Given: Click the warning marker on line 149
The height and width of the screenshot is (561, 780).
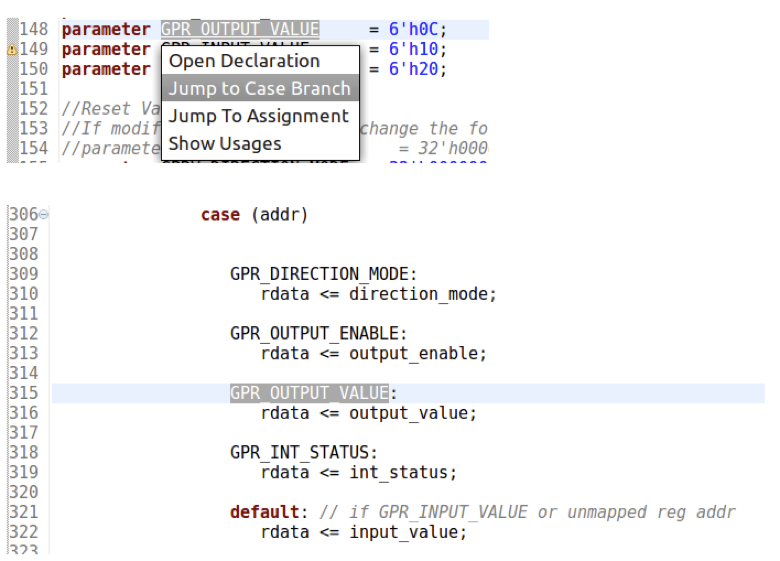Looking at the screenshot, I should [x=12, y=50].
